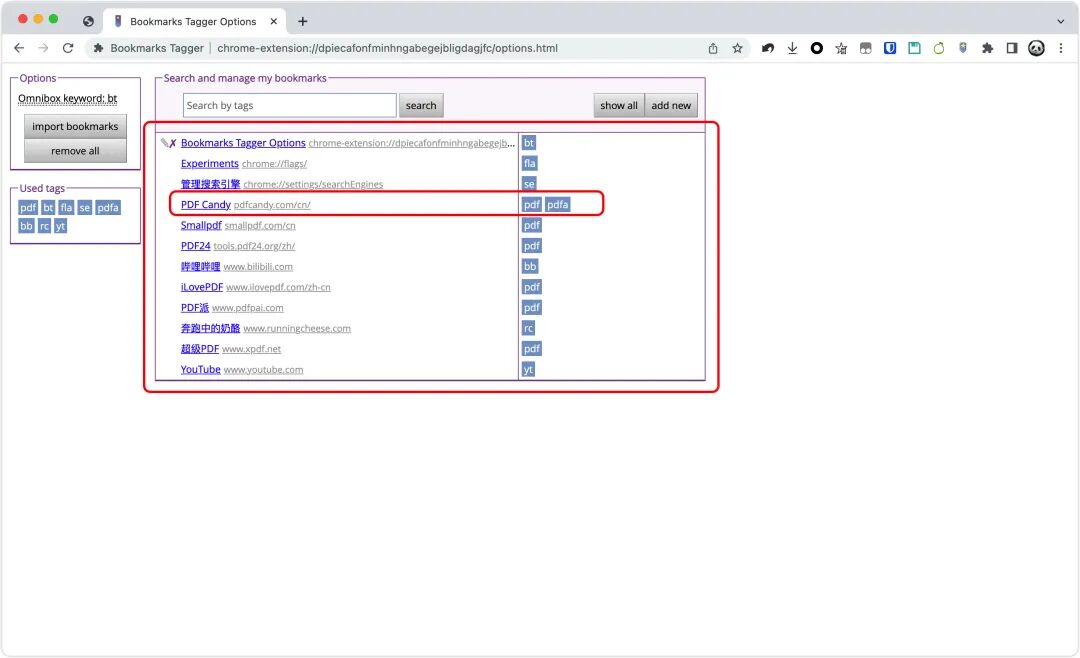
Task: Open the Bookmarks Tagger Options bookmark link
Action: tap(243, 143)
